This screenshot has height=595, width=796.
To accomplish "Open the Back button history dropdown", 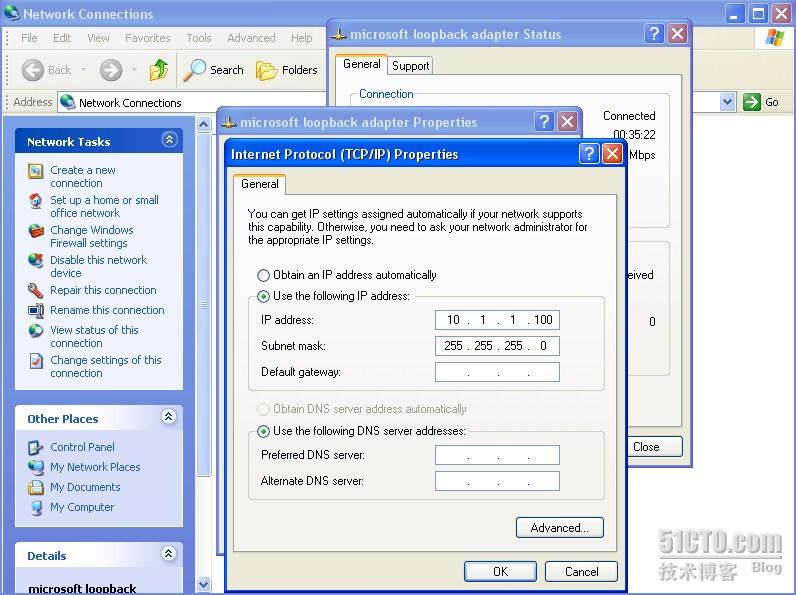I will 83,70.
